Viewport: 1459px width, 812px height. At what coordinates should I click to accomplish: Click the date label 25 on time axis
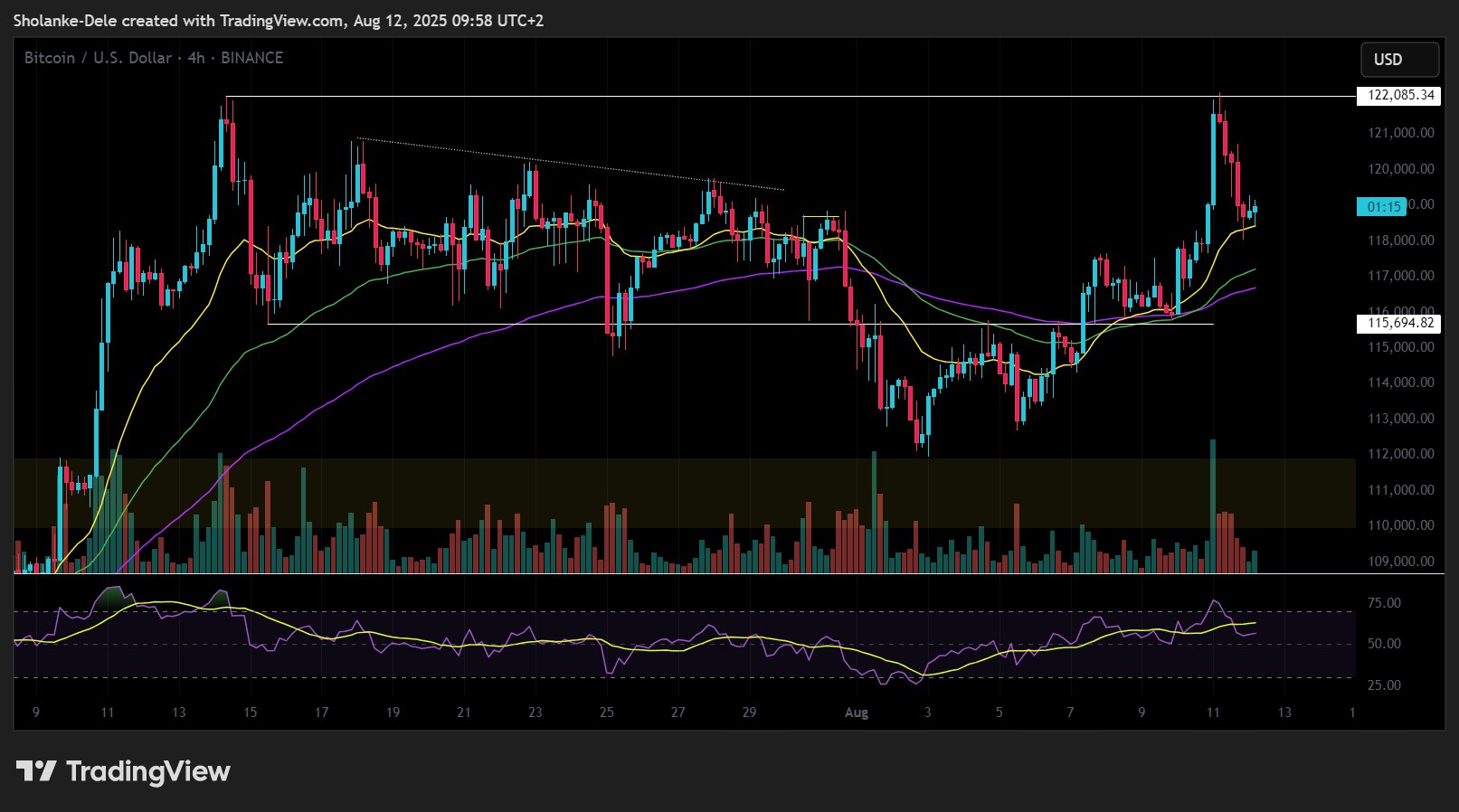(607, 713)
